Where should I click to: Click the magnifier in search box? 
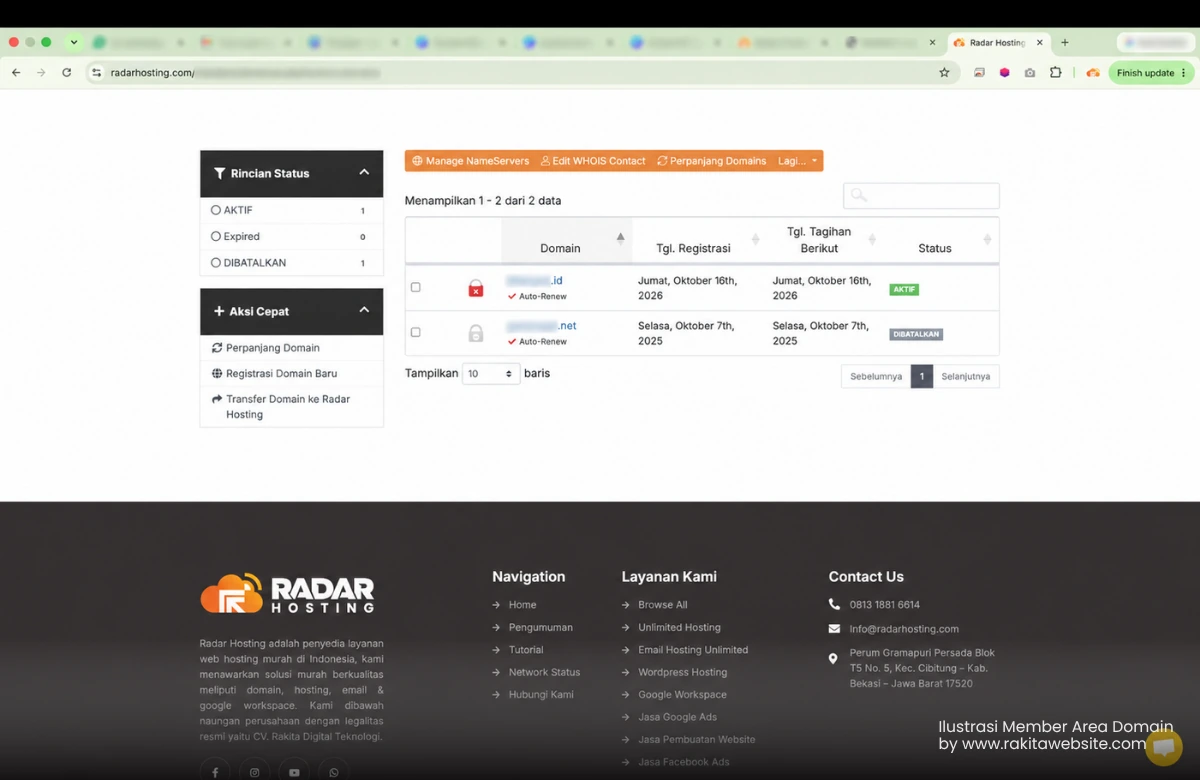pos(859,196)
